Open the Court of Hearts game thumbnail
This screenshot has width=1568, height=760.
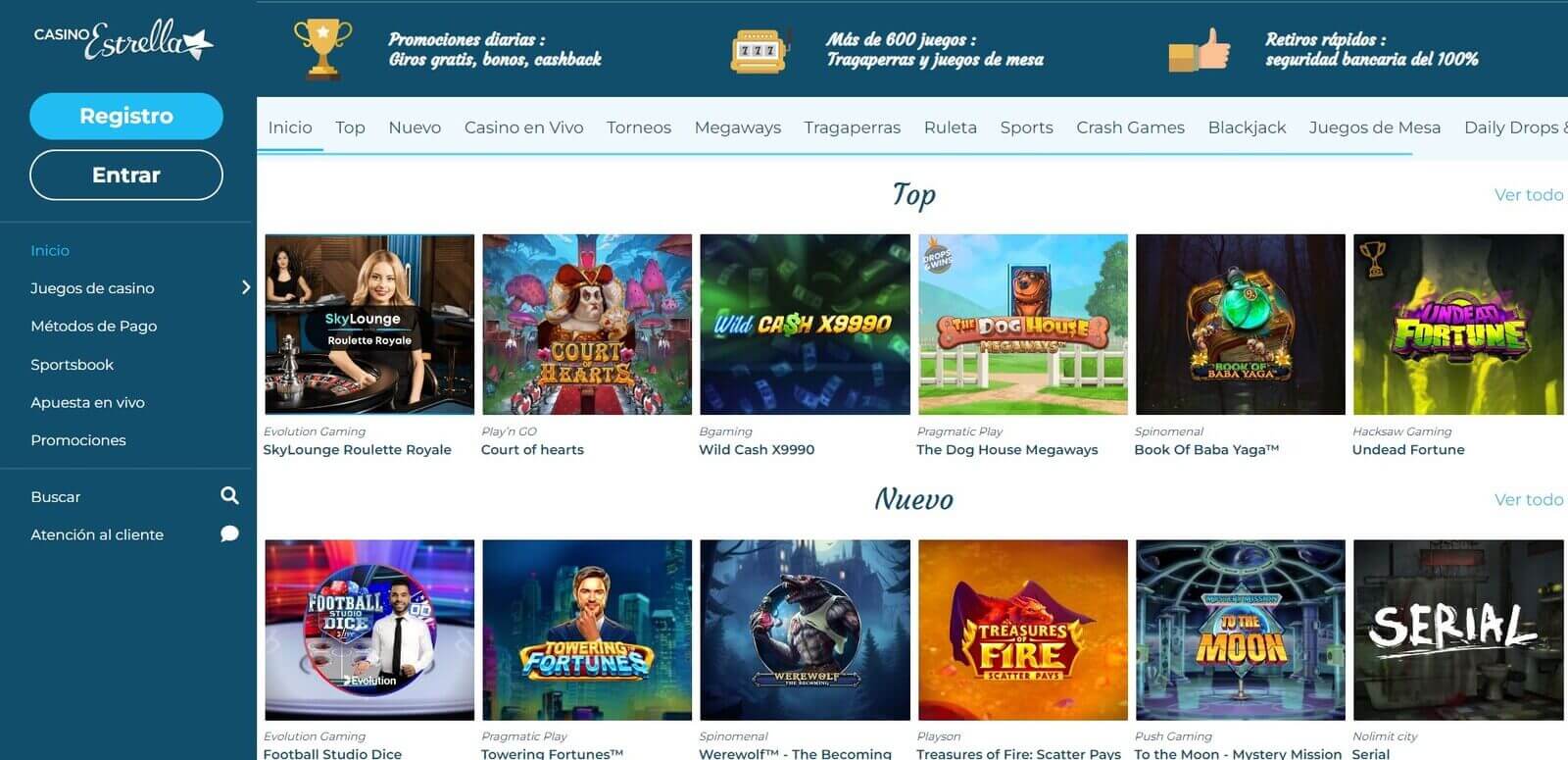coord(587,325)
